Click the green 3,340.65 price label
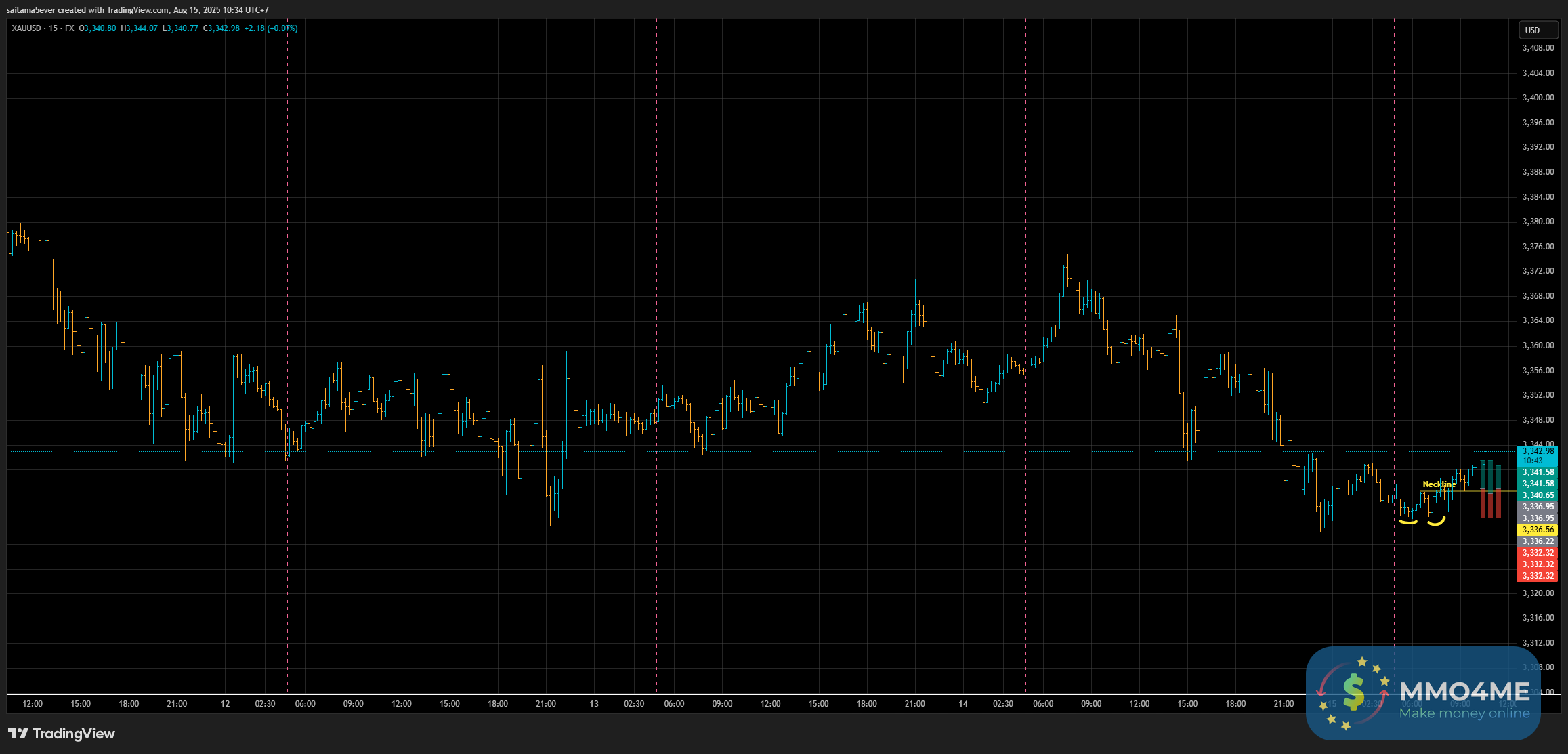 tap(1538, 495)
